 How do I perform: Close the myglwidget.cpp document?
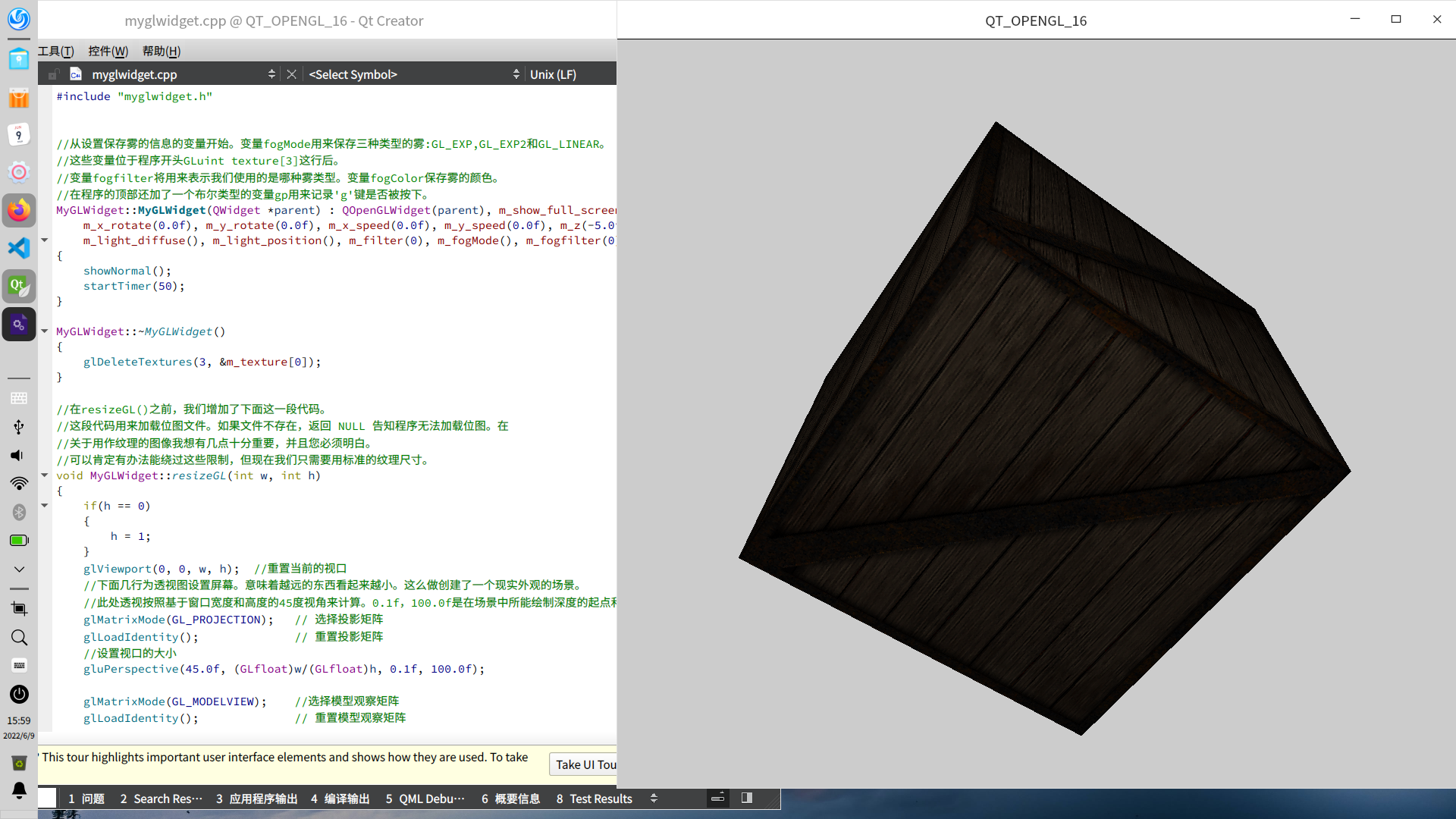[x=291, y=74]
